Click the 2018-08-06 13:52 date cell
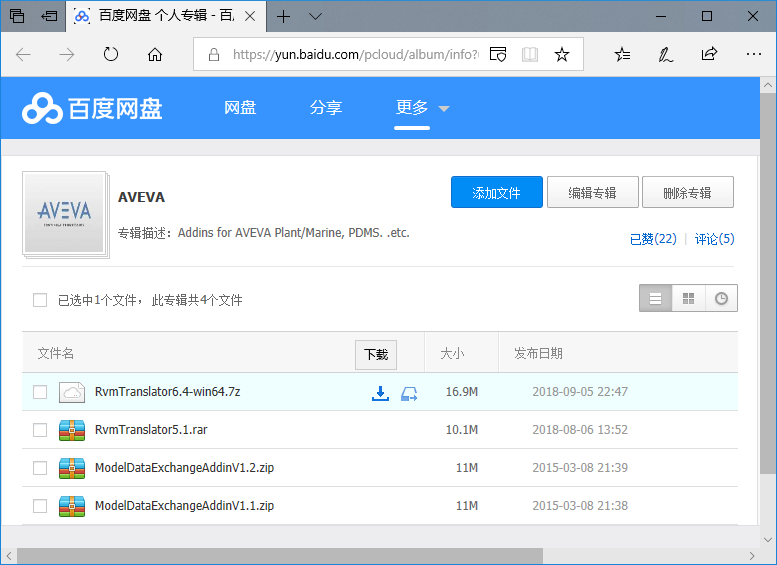The height and width of the screenshot is (565, 777). coord(580,429)
